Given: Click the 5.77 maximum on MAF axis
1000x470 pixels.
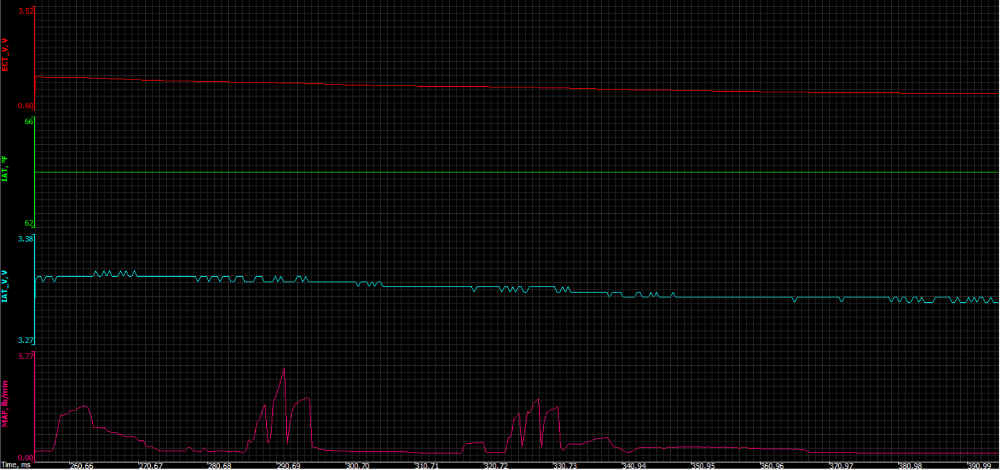Looking at the screenshot, I should [26, 355].
